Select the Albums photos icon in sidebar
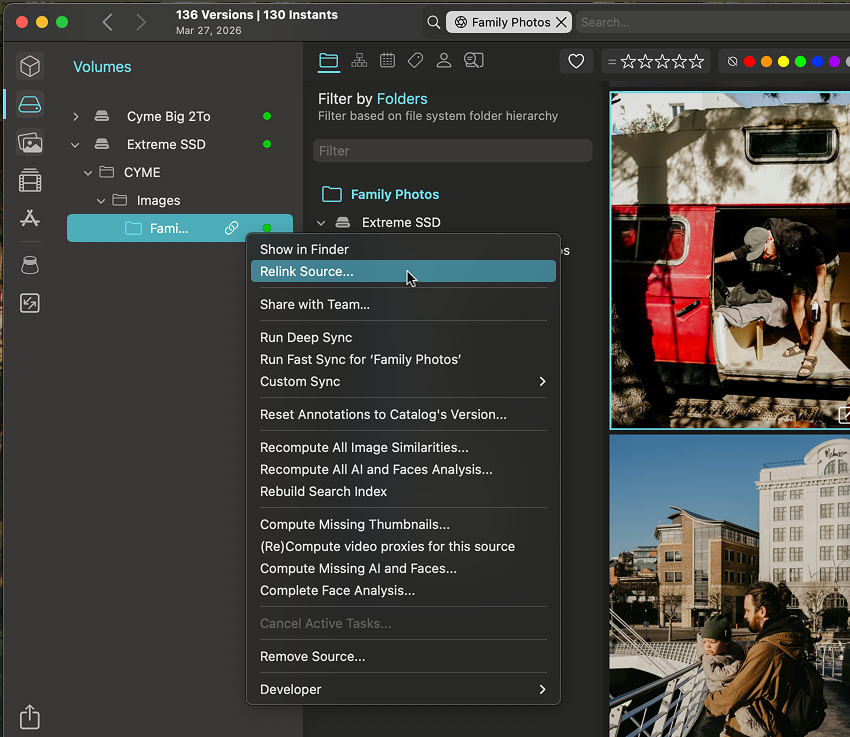 pos(30,143)
